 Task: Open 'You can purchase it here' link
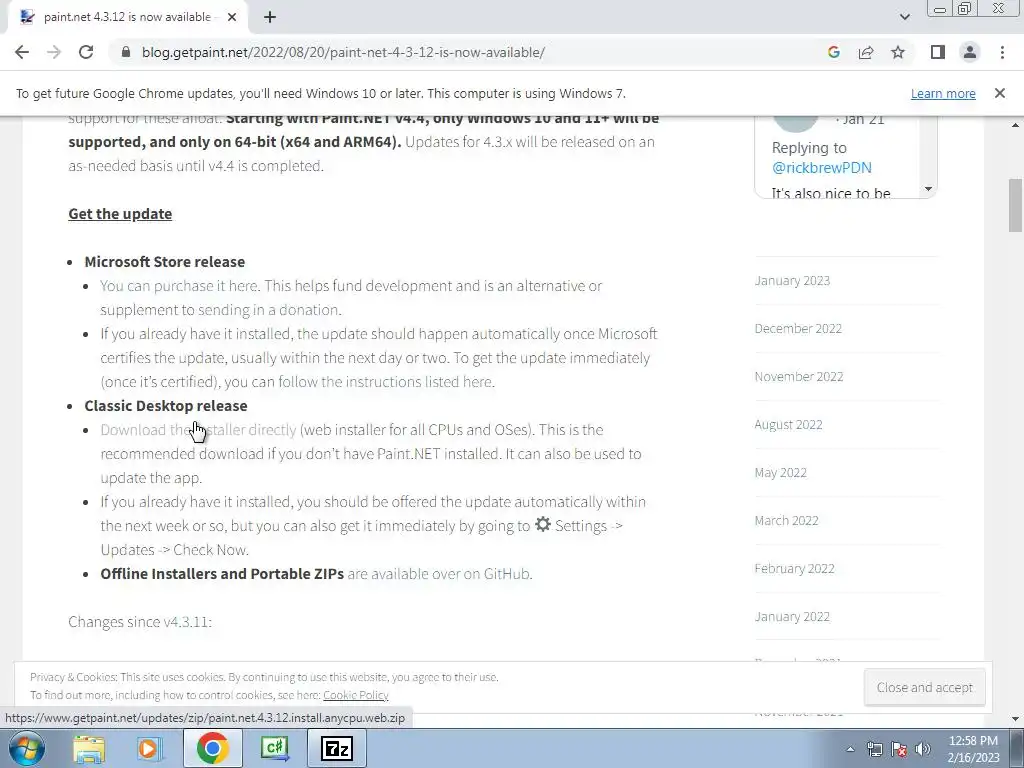tap(179, 286)
